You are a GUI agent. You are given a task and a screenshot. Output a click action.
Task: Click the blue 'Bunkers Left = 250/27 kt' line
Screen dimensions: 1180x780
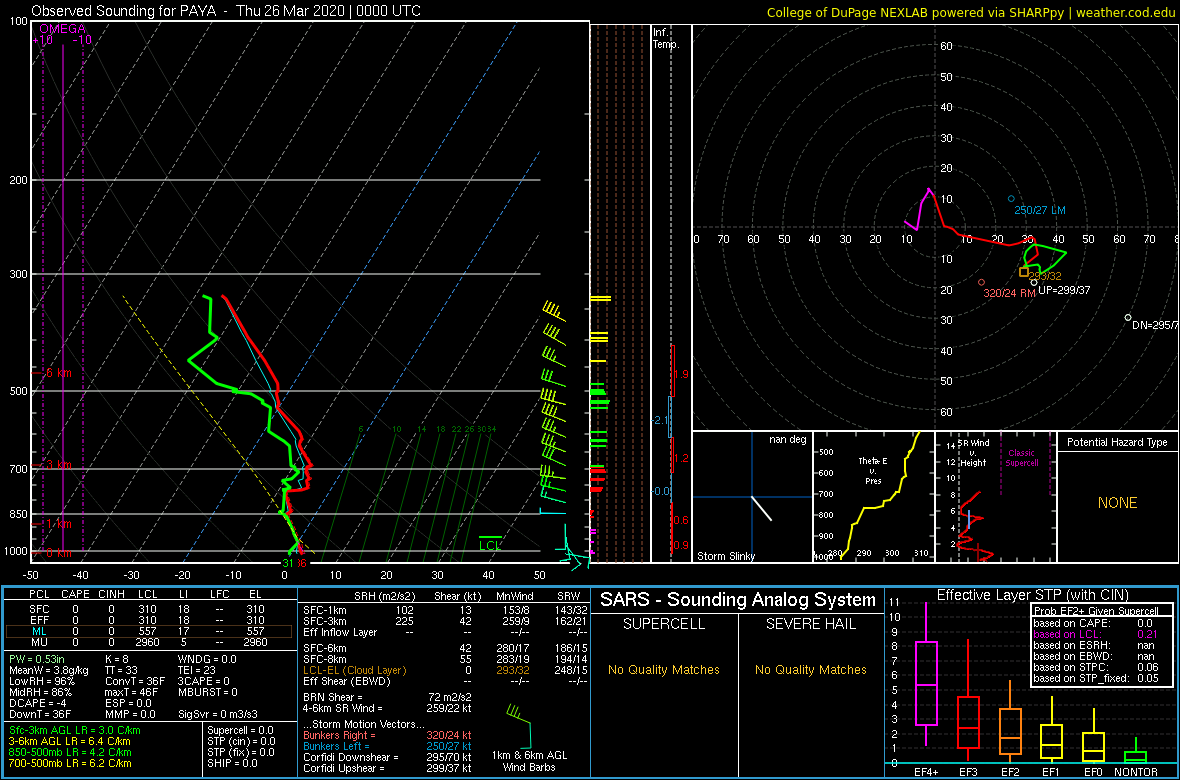388,745
